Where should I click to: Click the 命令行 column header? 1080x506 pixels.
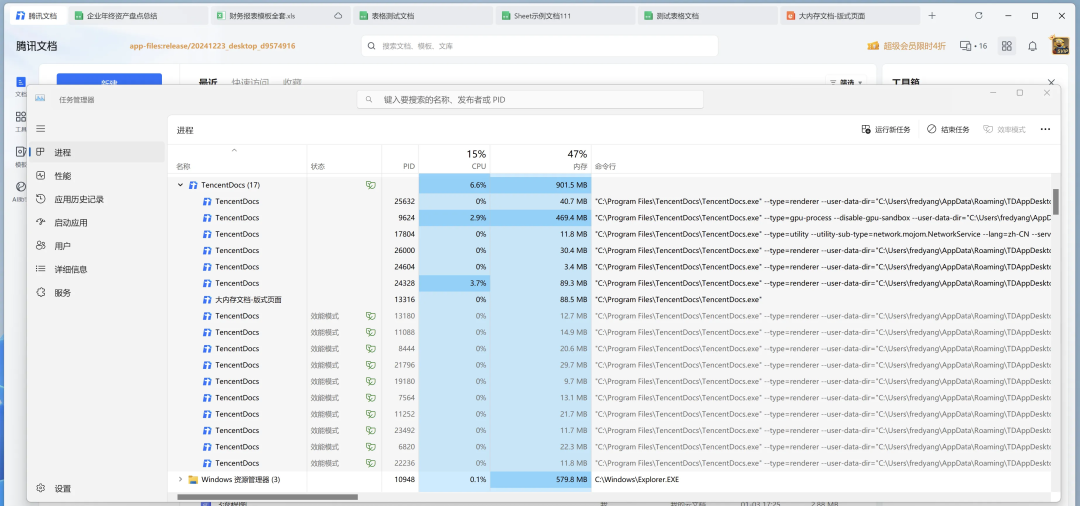pyautogui.click(x=605, y=167)
